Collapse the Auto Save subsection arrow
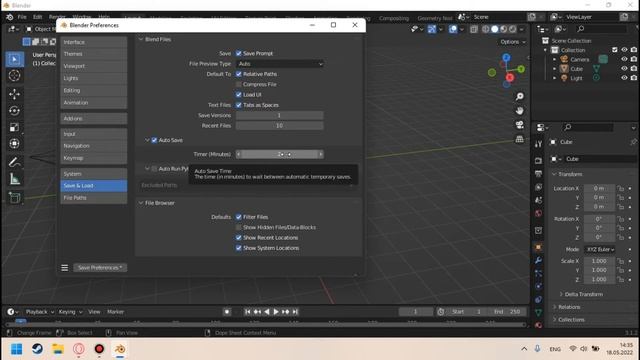640x360 pixels. pyautogui.click(x=147, y=140)
